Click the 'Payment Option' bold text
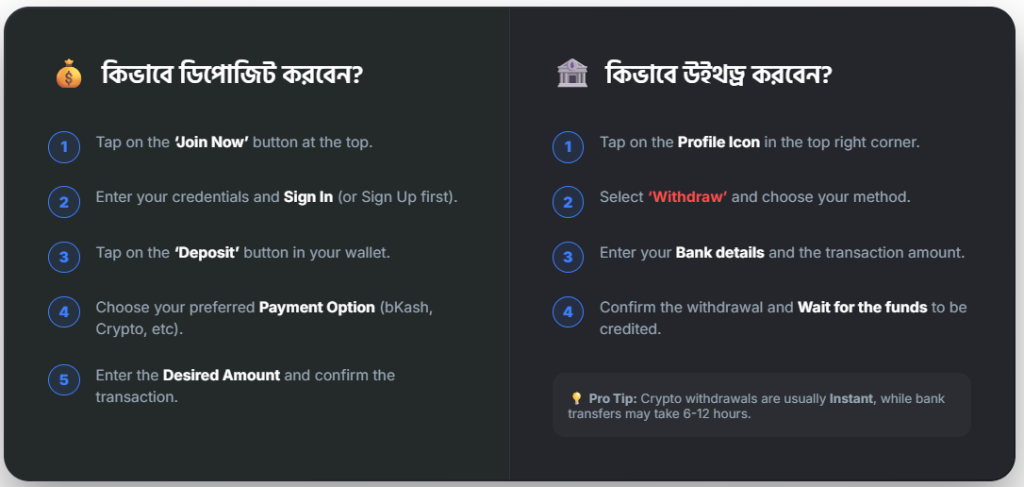1024x487 pixels. pyautogui.click(x=317, y=307)
